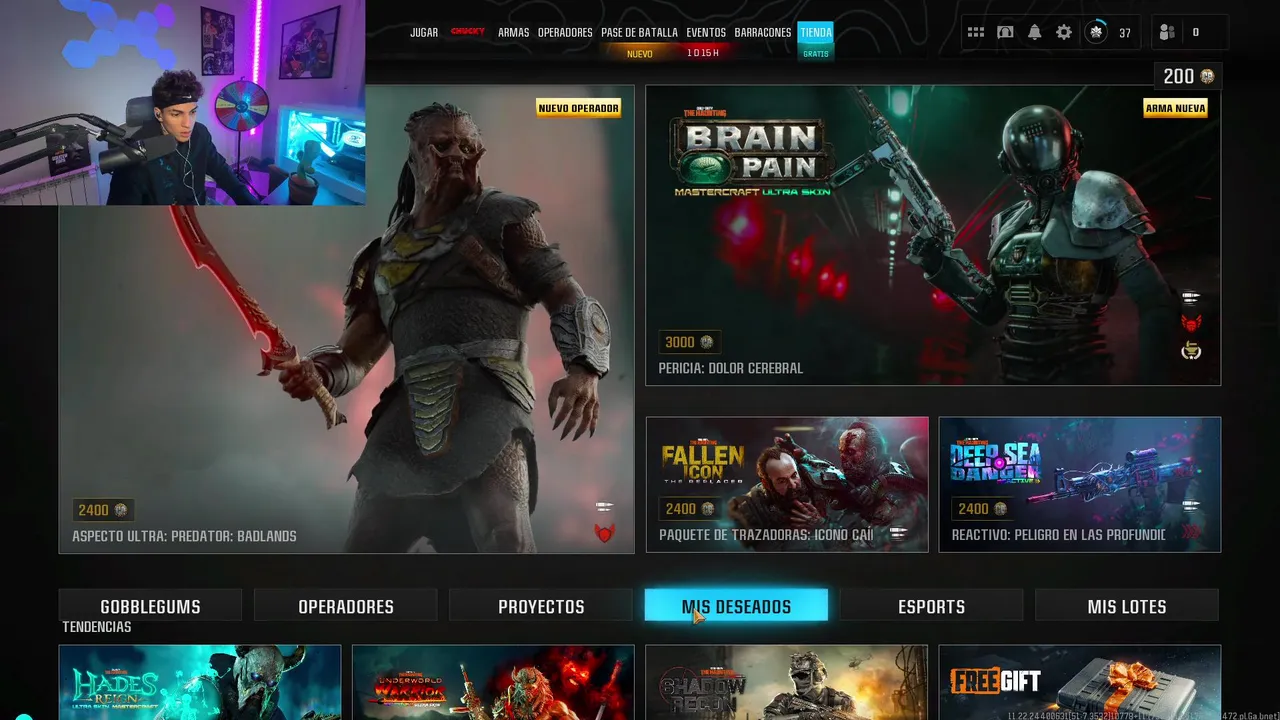Open the Deep Sea Danger reactive card

tap(1080, 484)
